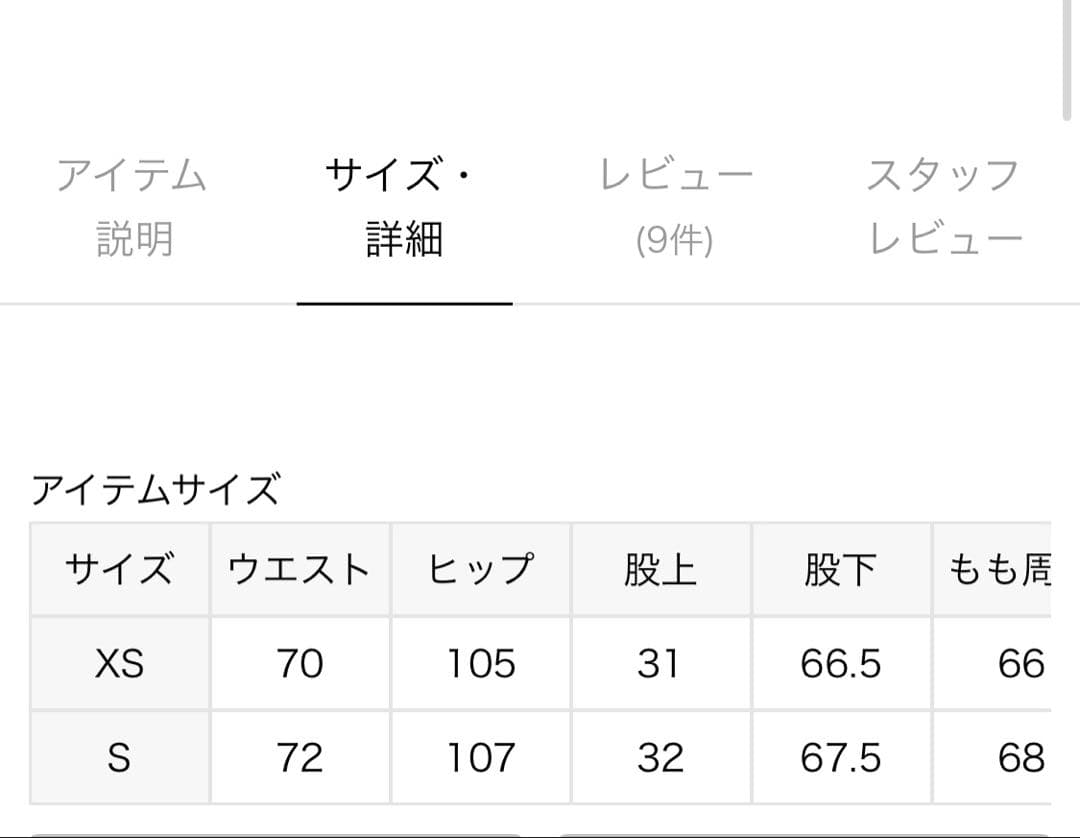This screenshot has width=1080, height=838.
Task: Click the inseam value 67.5 for S
Action: tap(841, 755)
